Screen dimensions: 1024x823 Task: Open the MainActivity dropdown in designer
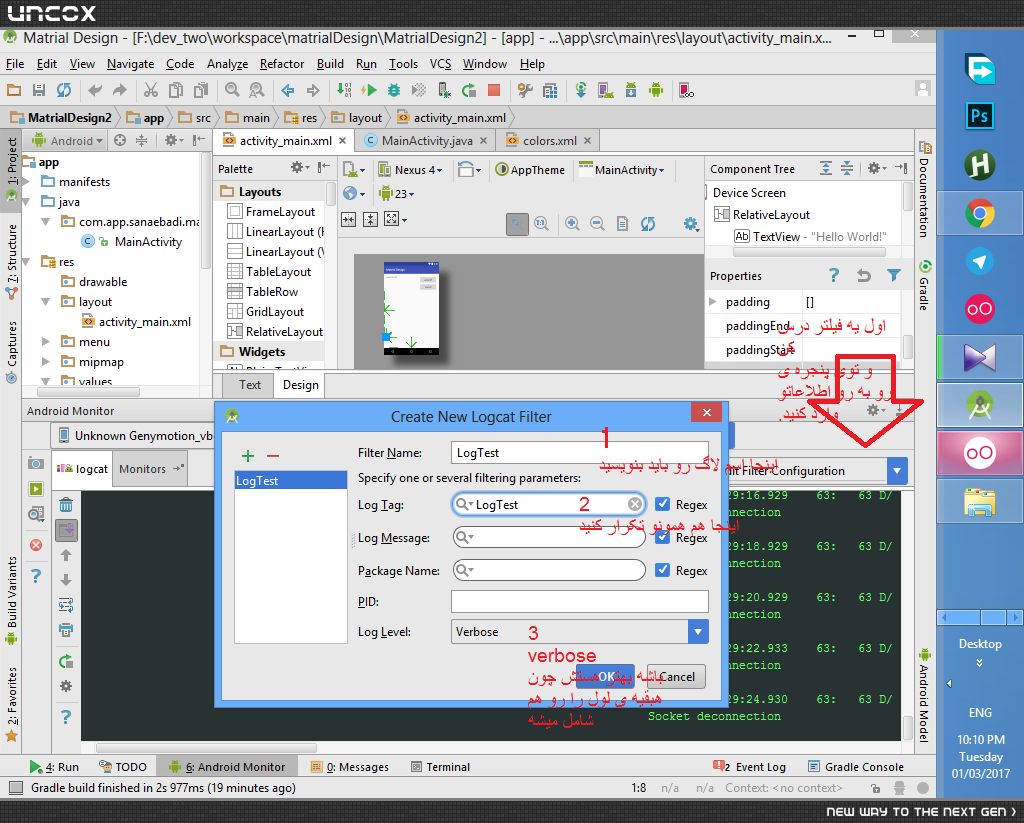(x=622, y=170)
